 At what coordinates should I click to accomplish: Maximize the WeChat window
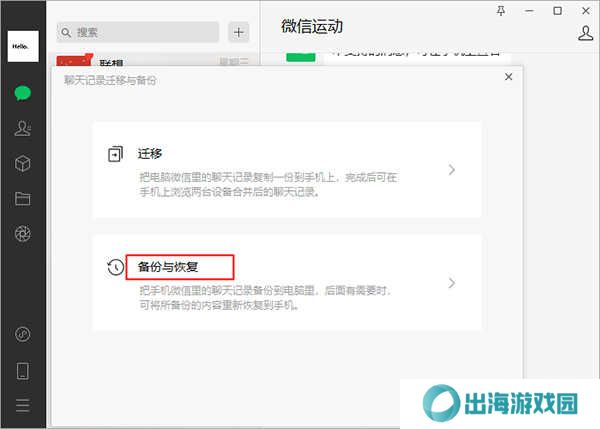558,11
